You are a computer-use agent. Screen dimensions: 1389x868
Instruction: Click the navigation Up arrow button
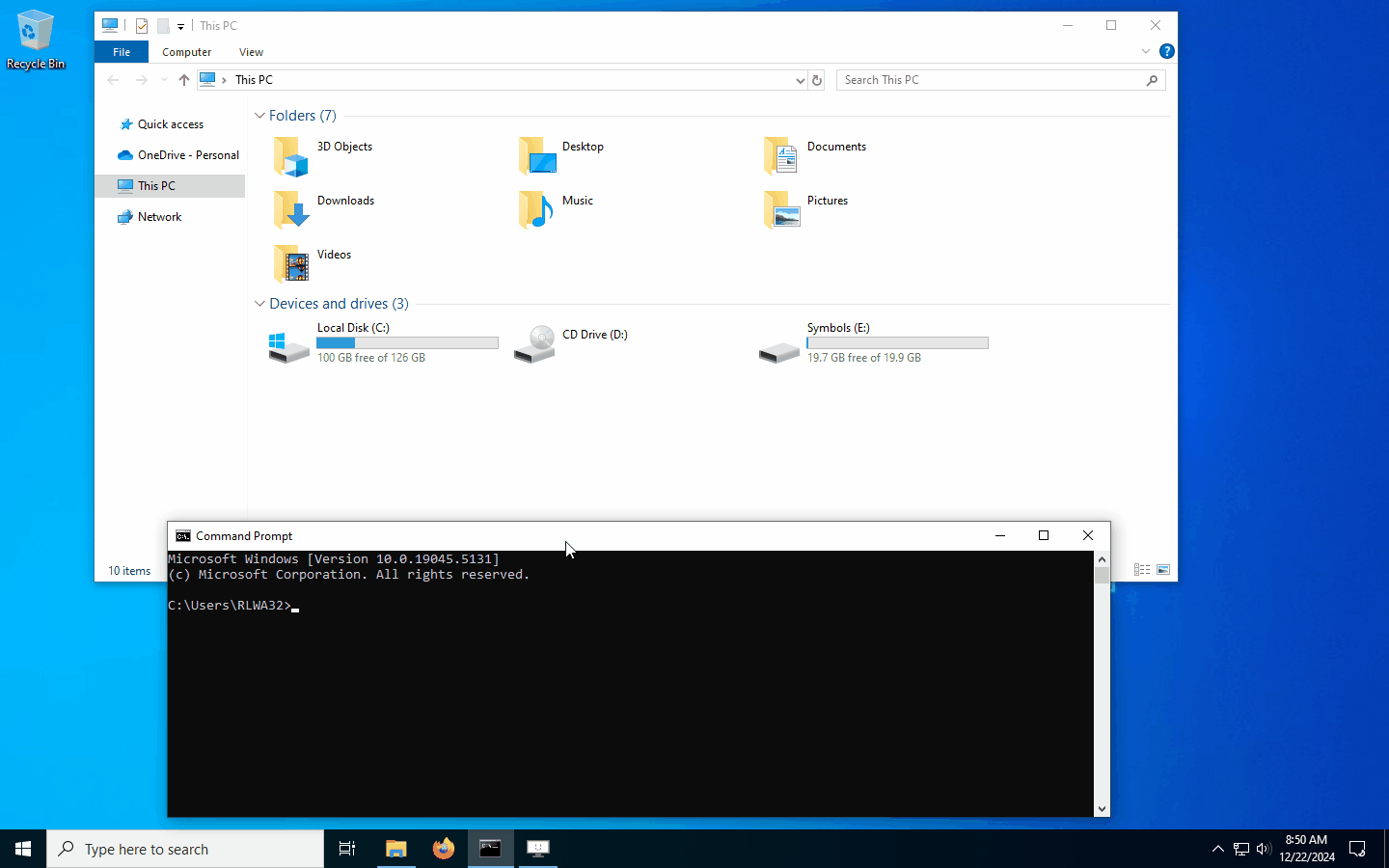pyautogui.click(x=183, y=79)
